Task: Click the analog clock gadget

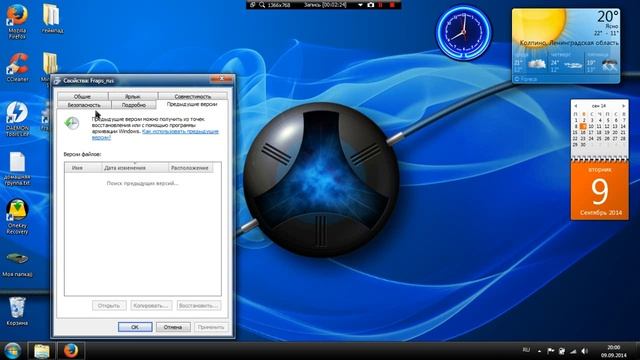Action: pyautogui.click(x=464, y=33)
